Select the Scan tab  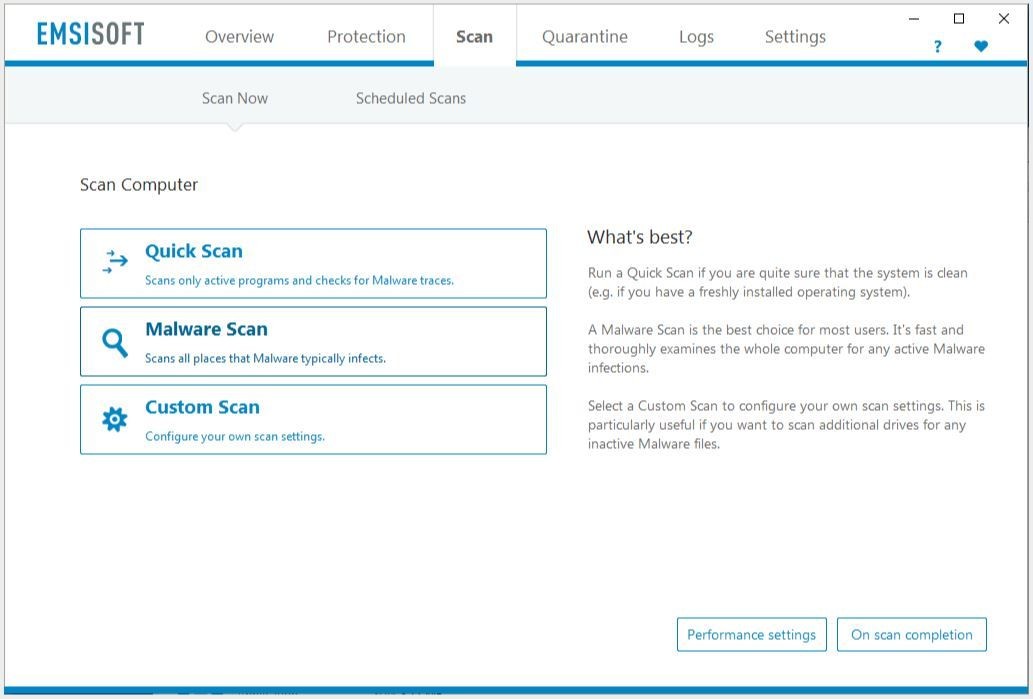point(474,37)
